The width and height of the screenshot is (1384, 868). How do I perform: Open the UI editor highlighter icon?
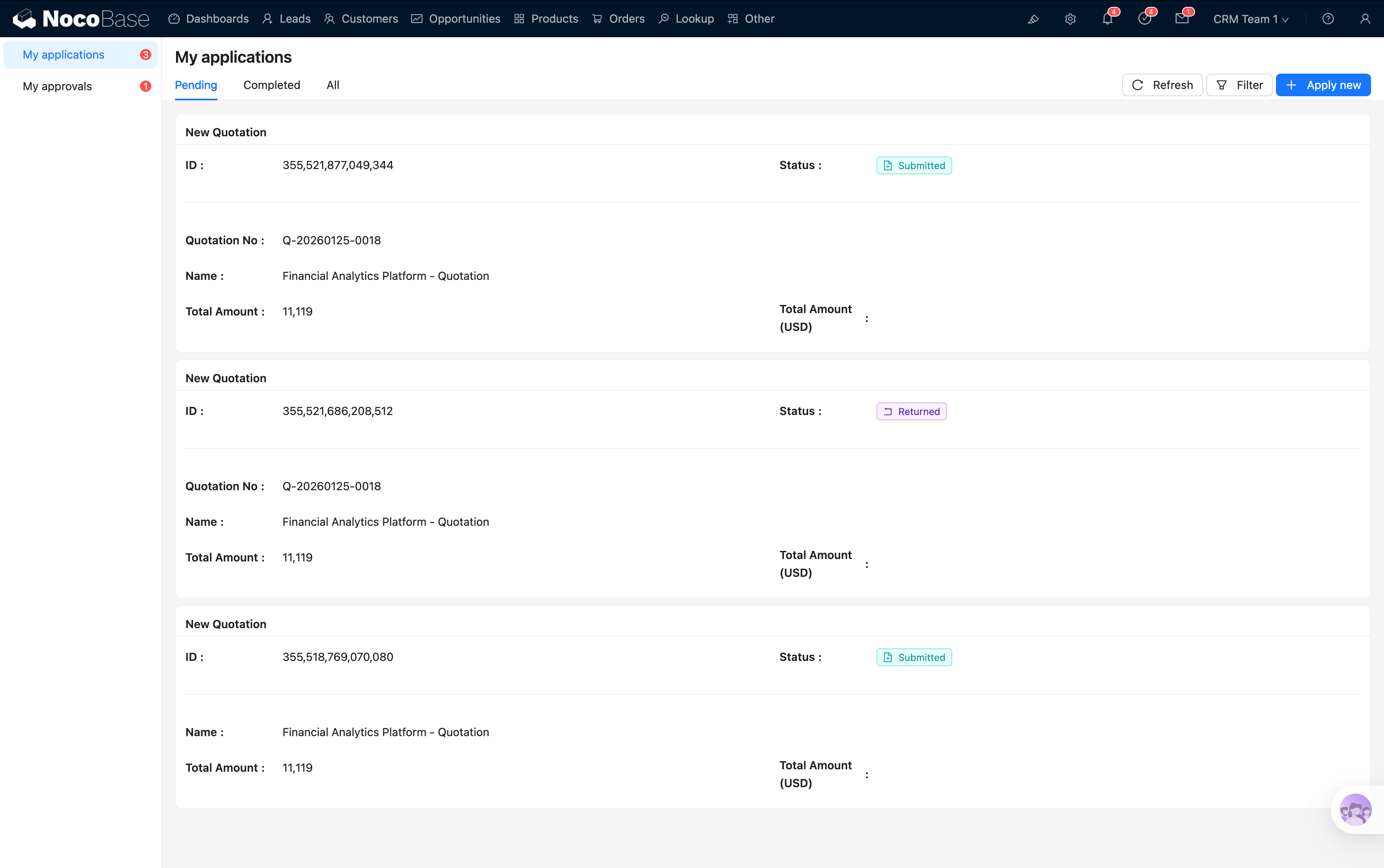pyautogui.click(x=1033, y=19)
